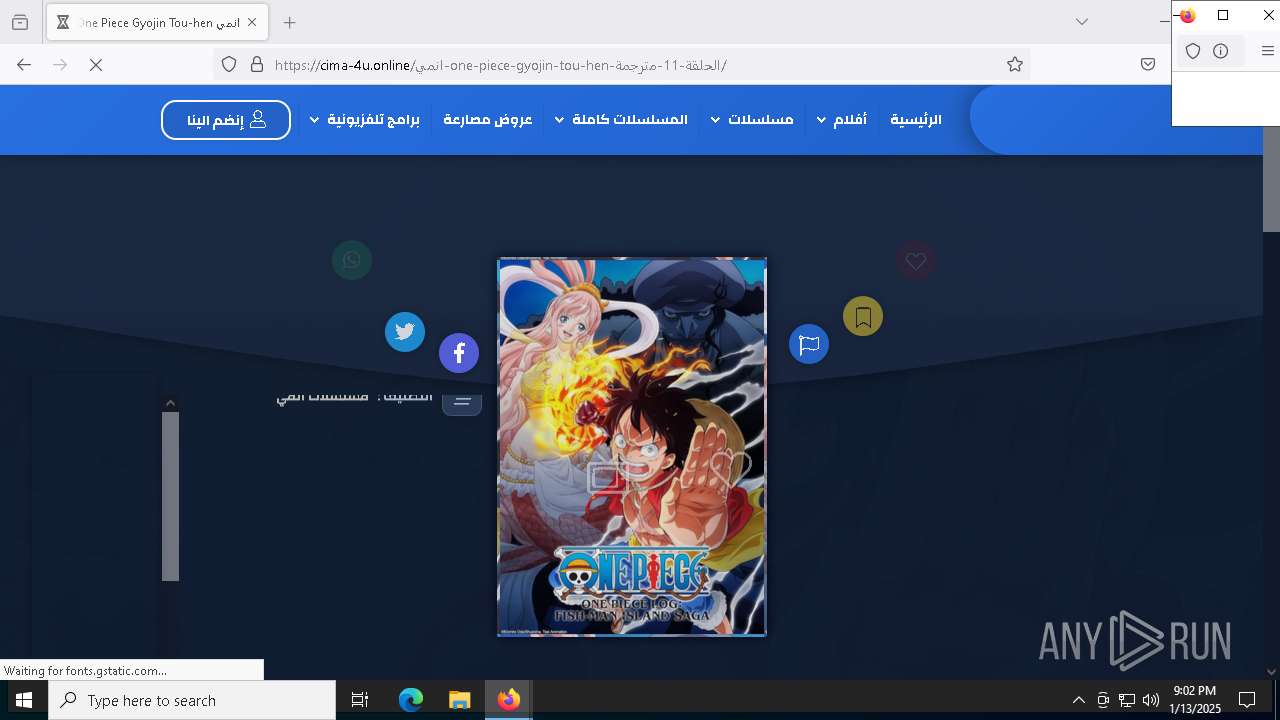Open Windows Start menu
The image size is (1280, 720).
pyautogui.click(x=24, y=700)
